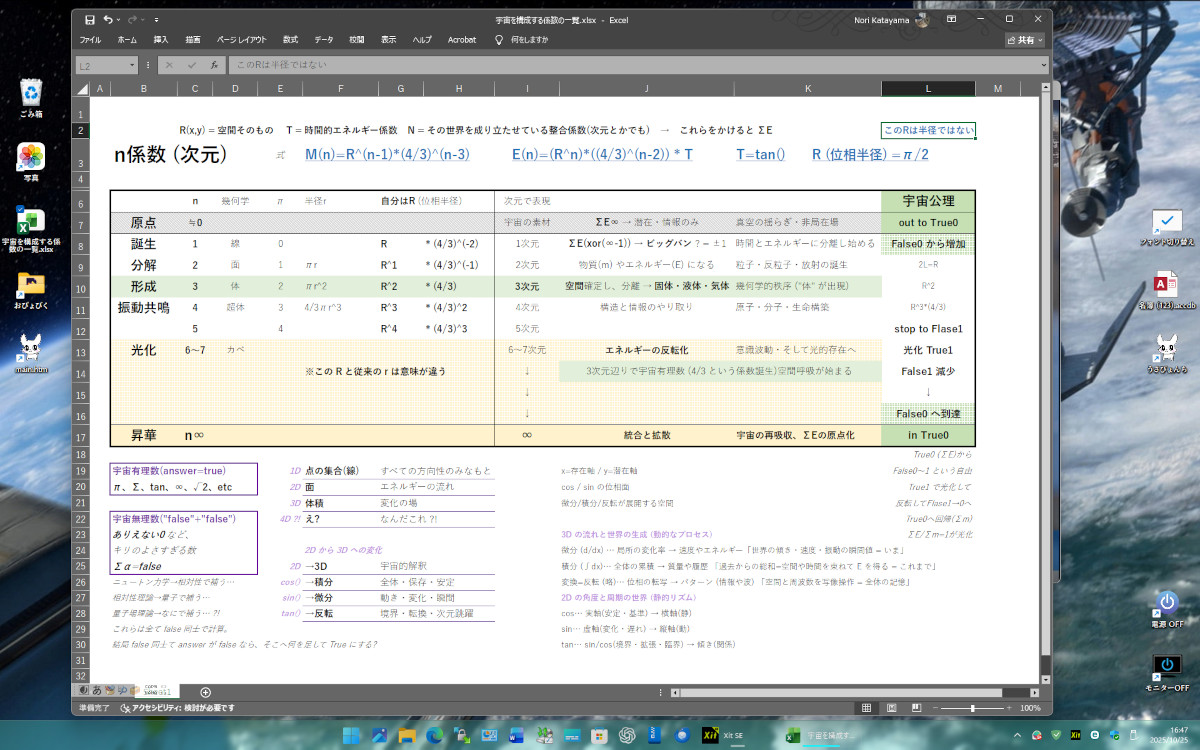This screenshot has height=750, width=1200.
Task: Select cell containing 宇宙公理 header
Action: [927, 201]
